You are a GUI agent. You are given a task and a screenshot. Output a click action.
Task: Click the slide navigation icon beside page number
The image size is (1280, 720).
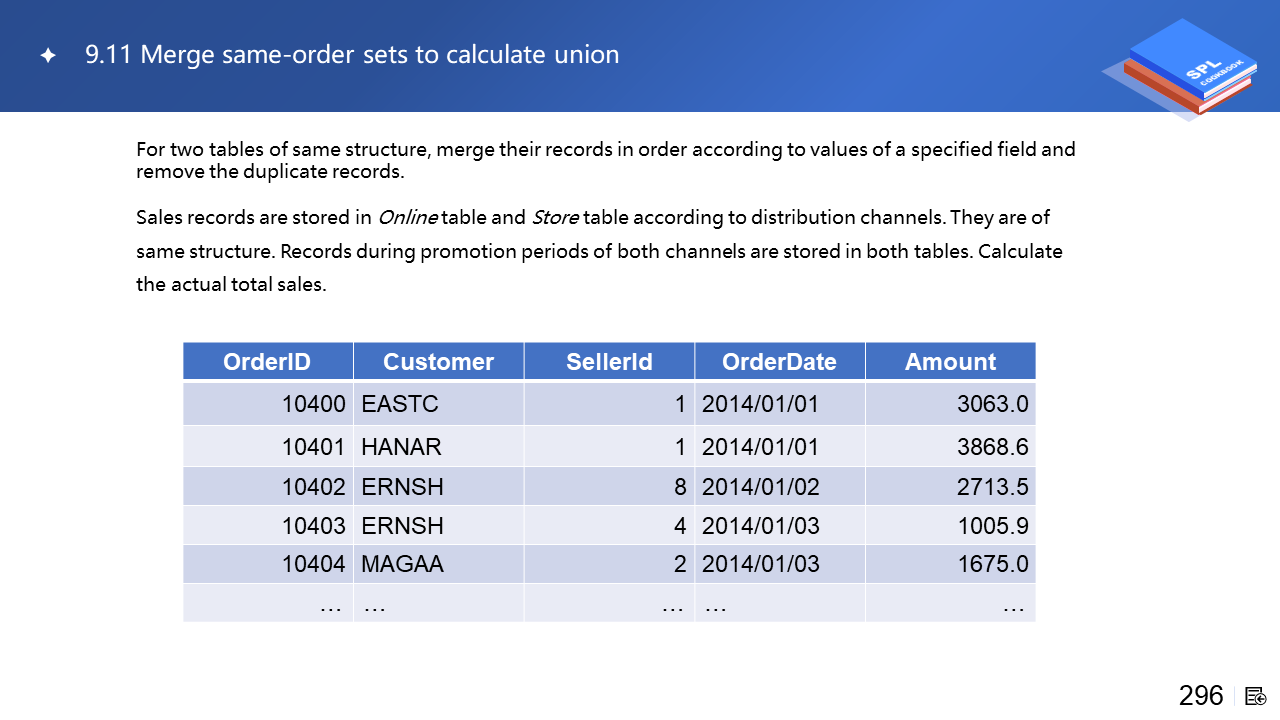(x=1256, y=696)
